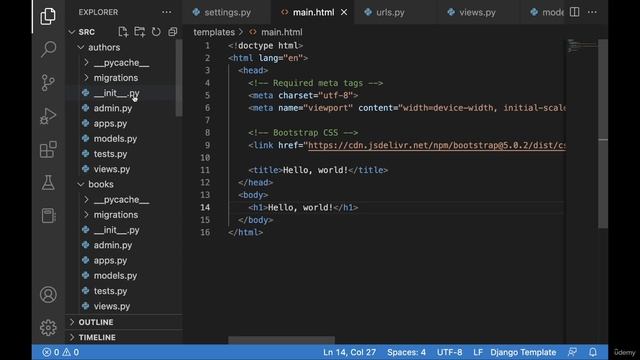Screen dimensions: 640x360
Task: Close the main.html tab
Action: (x=344, y=12)
